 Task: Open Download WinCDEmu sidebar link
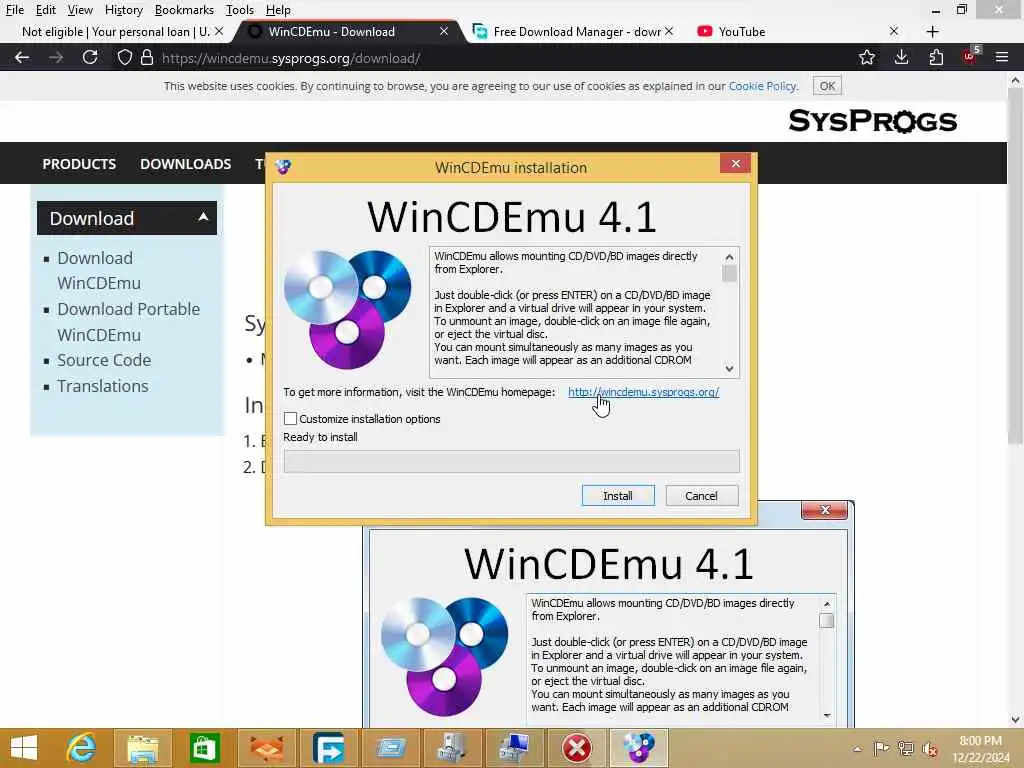[99, 270]
